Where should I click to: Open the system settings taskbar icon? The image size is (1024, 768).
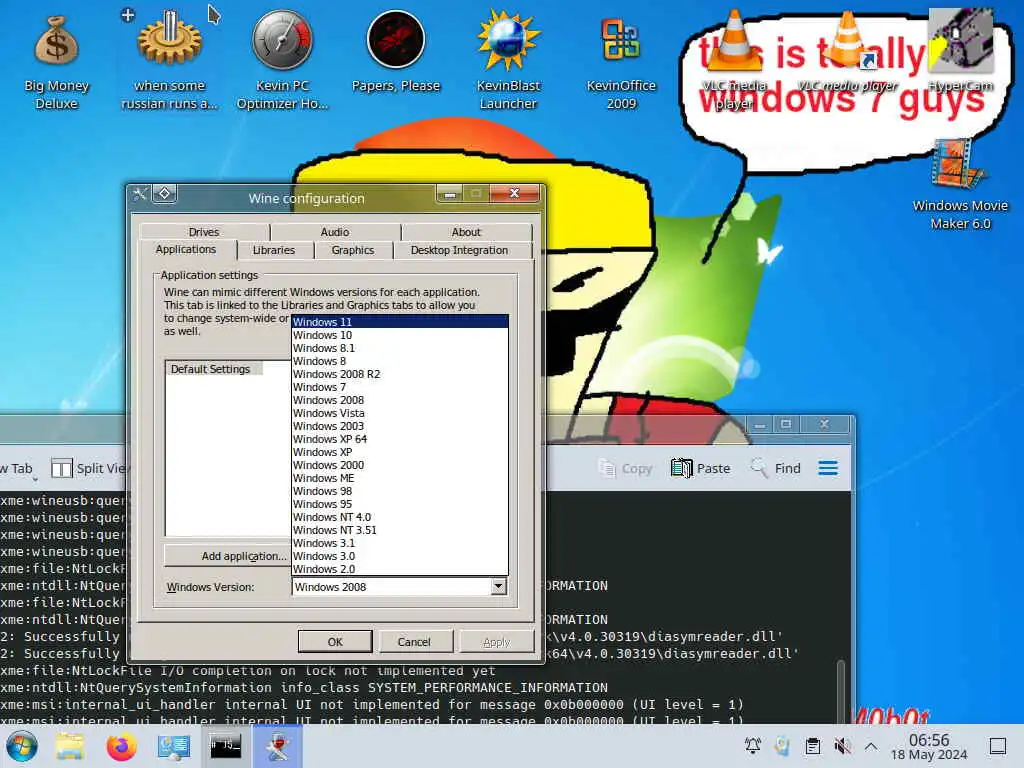[174, 746]
